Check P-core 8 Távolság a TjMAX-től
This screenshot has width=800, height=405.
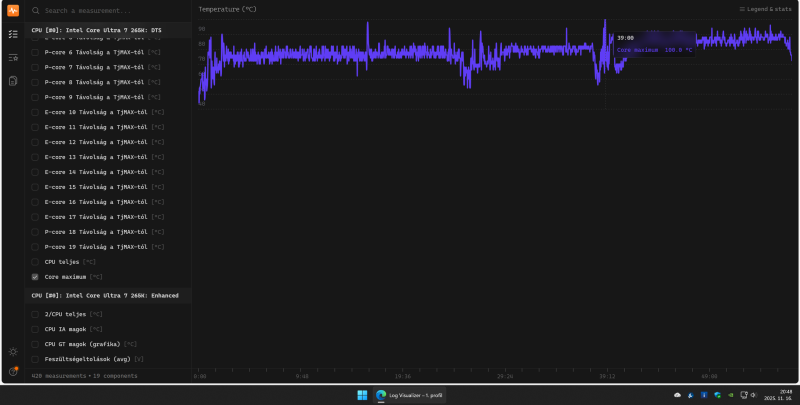(35, 82)
